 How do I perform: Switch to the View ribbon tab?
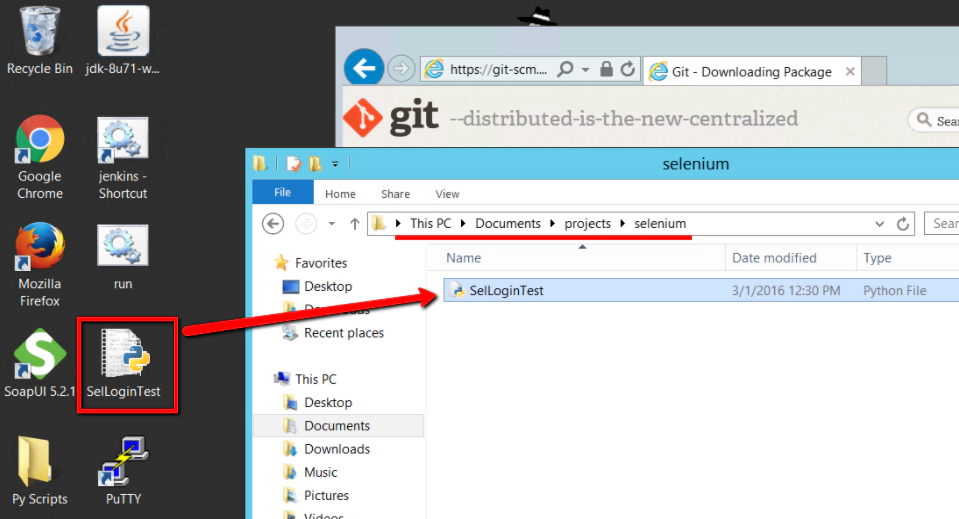447,194
